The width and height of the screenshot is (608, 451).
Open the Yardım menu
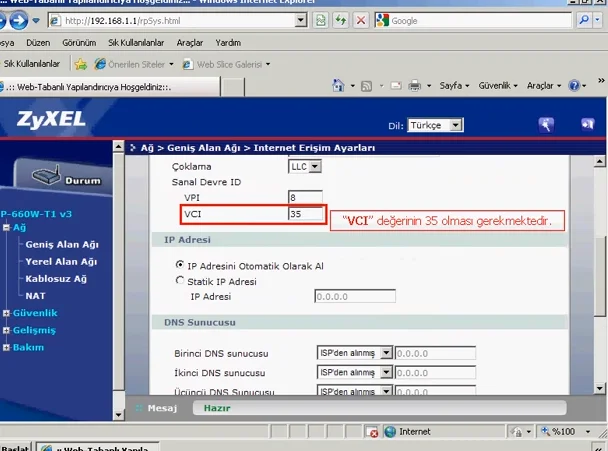point(228,43)
